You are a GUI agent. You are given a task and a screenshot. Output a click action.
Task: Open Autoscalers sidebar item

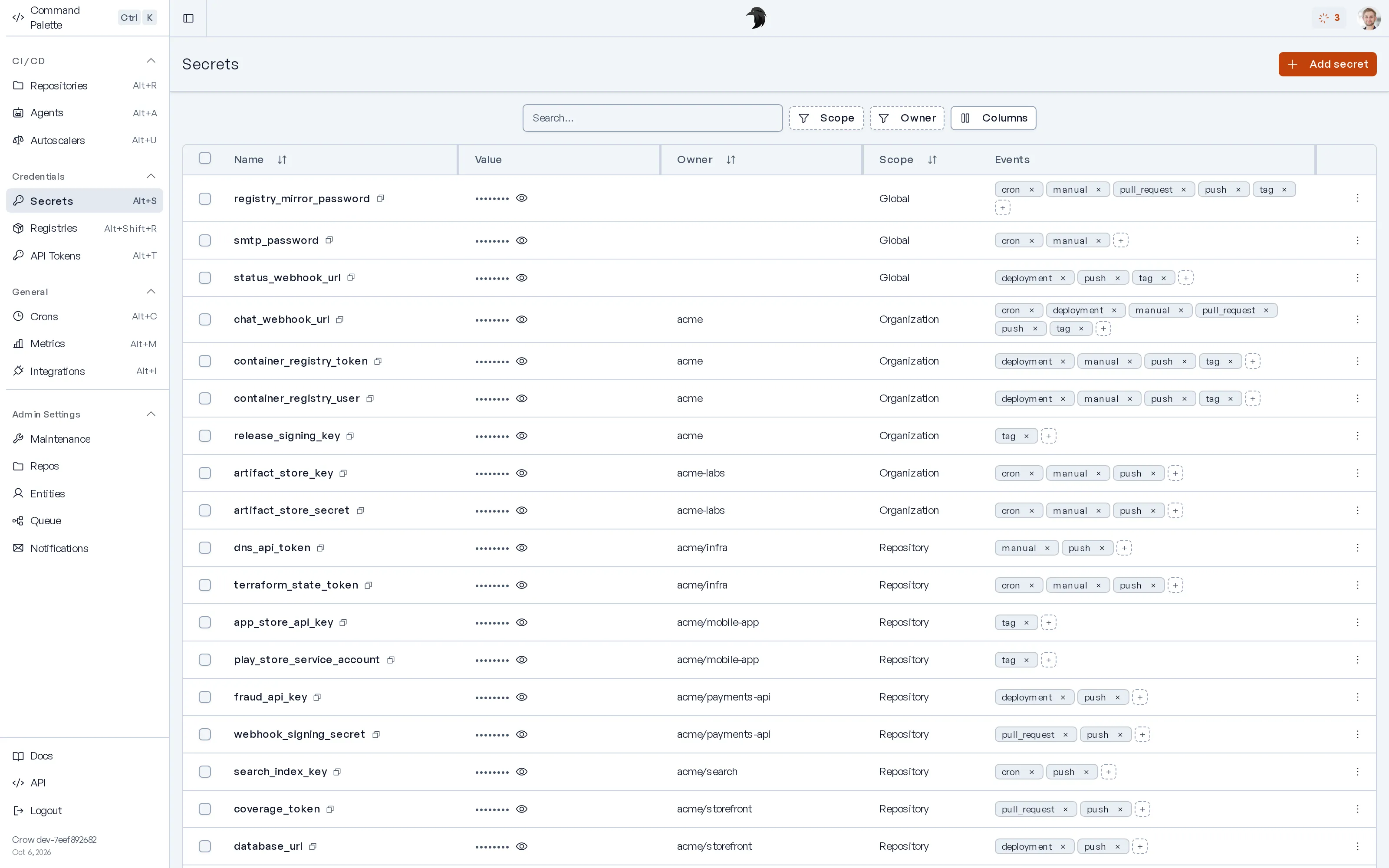(x=84, y=141)
